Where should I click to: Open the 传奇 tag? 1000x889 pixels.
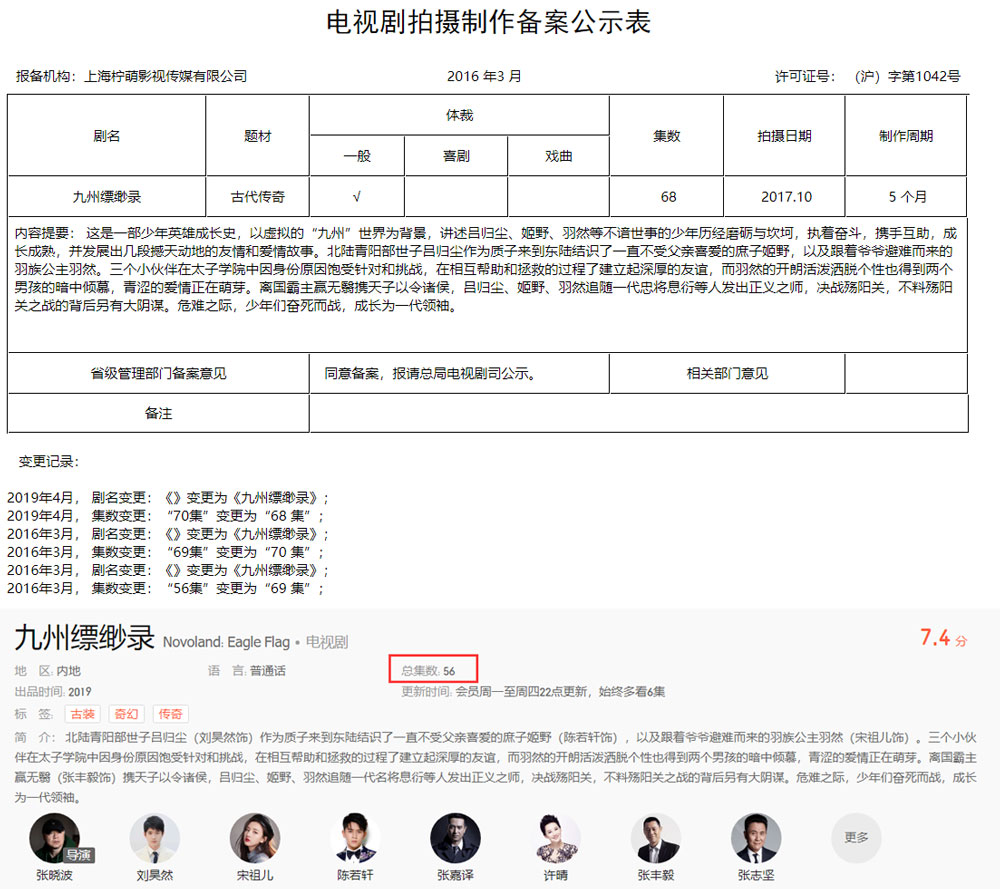coord(170,714)
